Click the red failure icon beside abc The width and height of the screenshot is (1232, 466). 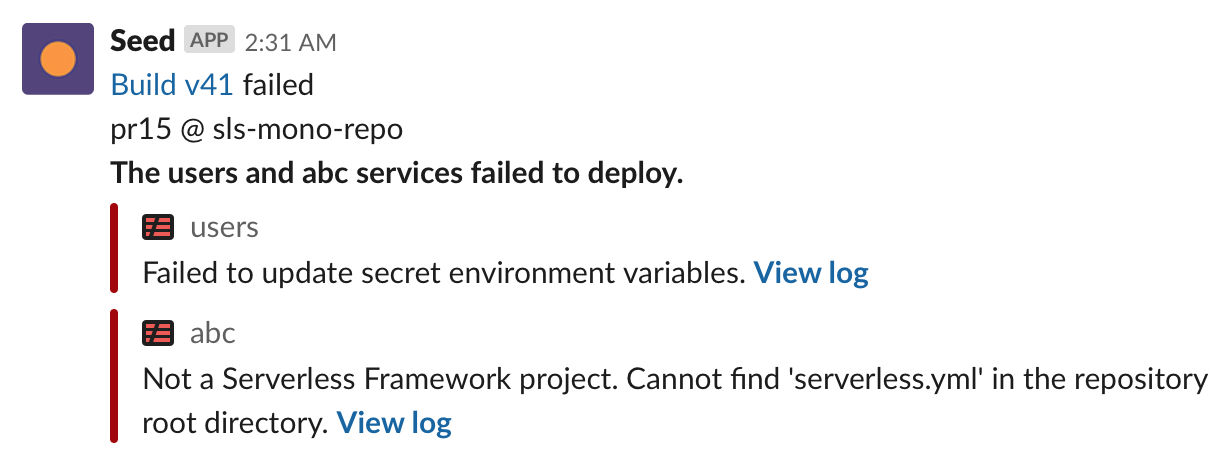(x=158, y=333)
